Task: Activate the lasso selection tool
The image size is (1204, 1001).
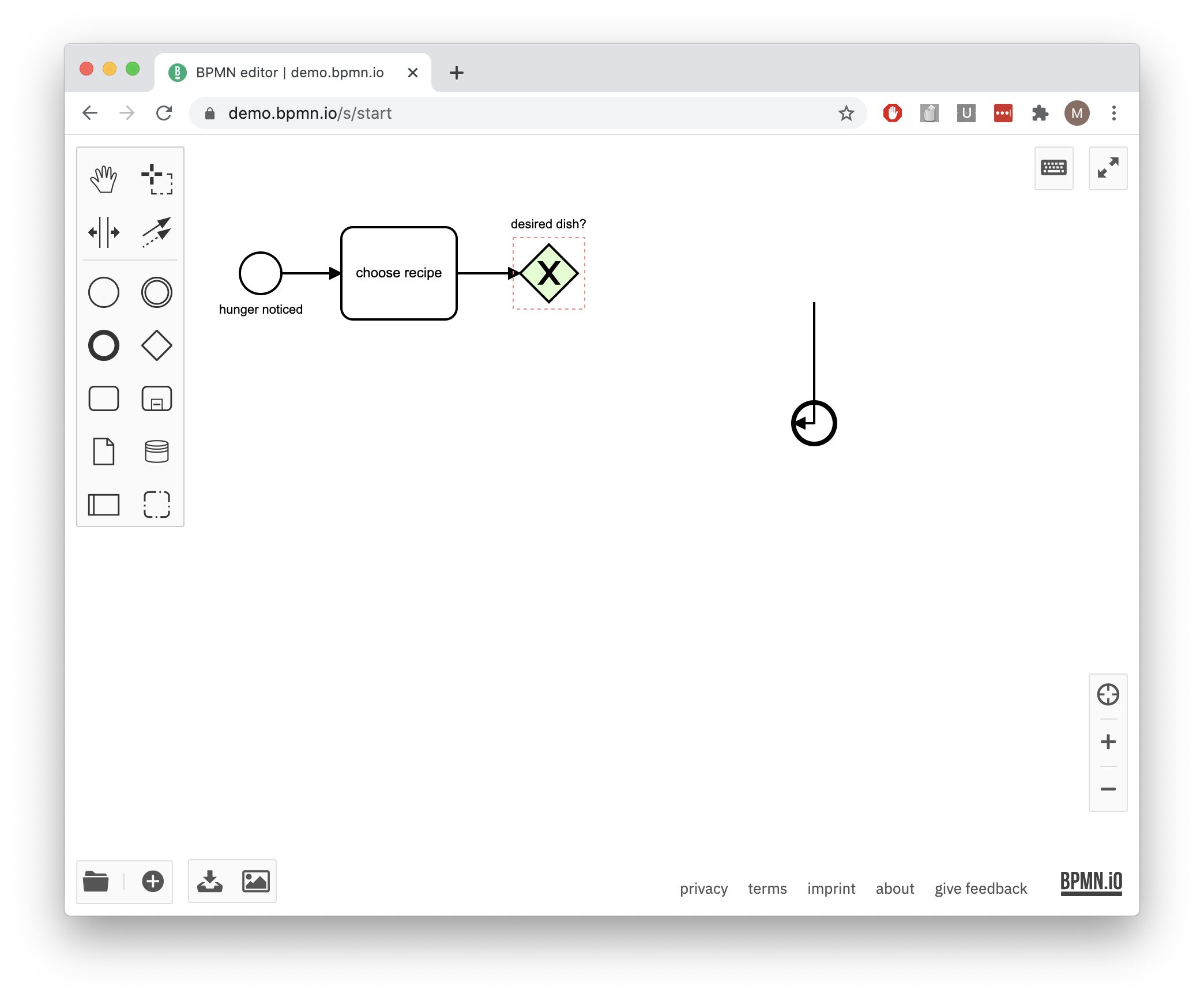Action: (x=156, y=179)
